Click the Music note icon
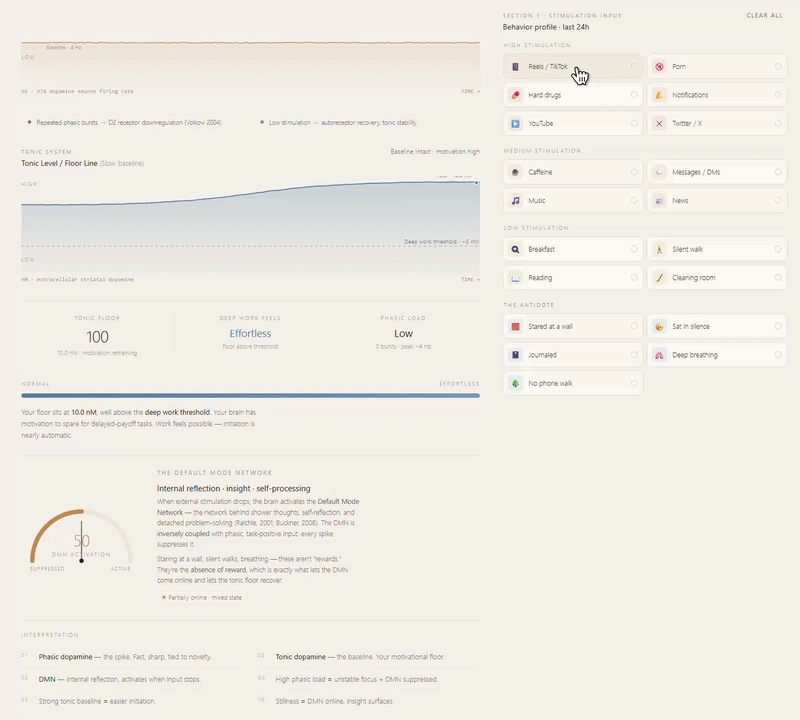800x720 pixels. point(516,201)
